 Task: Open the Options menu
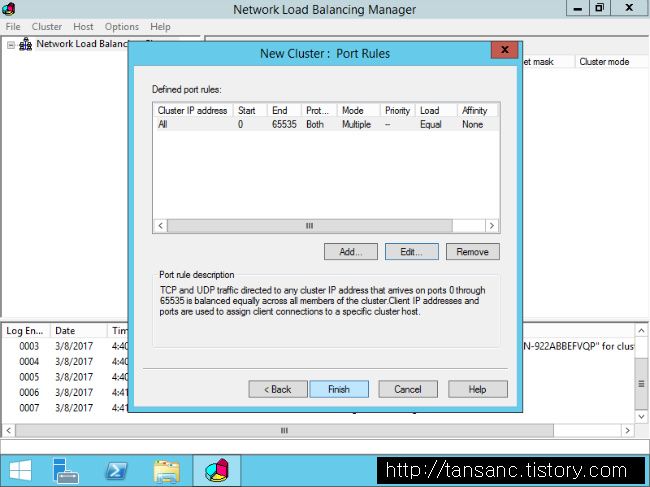click(121, 27)
